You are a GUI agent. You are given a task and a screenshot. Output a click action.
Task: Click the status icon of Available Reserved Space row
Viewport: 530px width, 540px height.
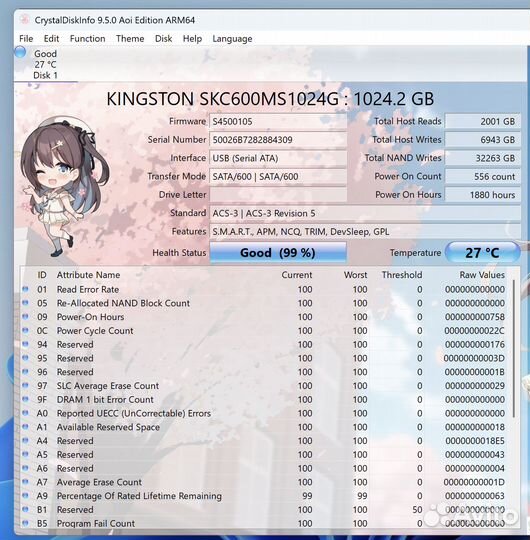[25, 427]
